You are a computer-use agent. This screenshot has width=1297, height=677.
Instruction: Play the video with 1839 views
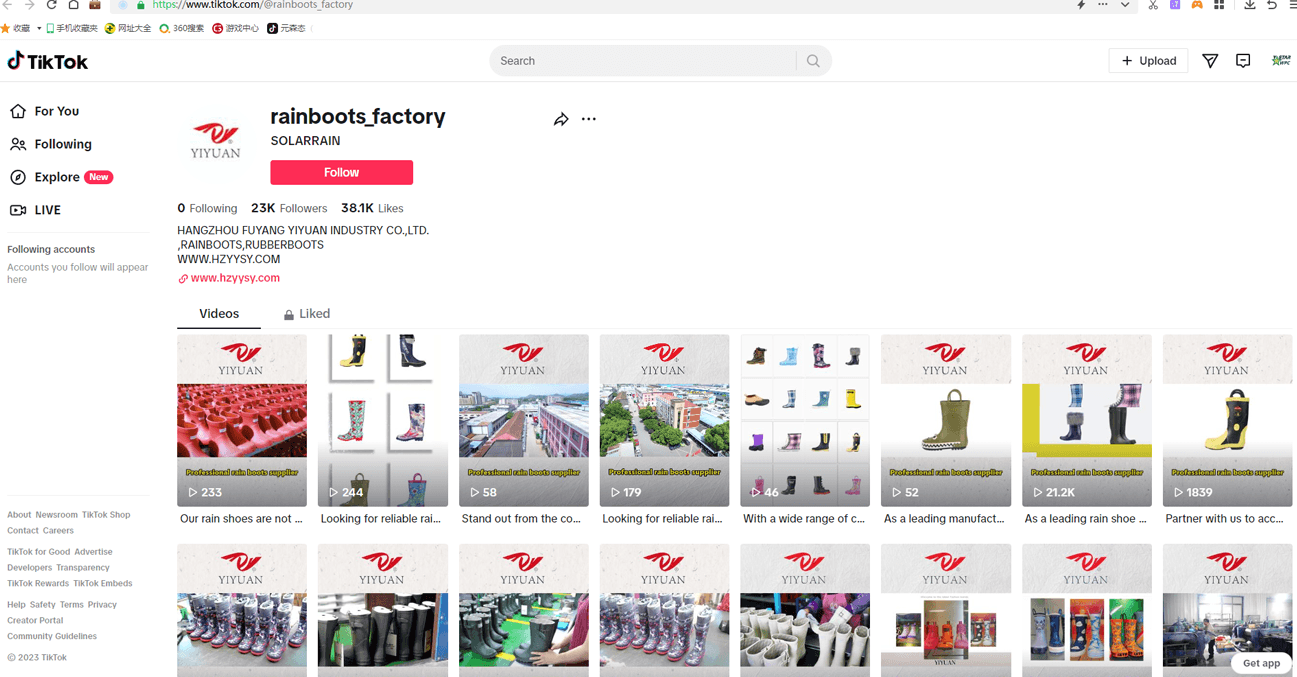coord(1228,420)
